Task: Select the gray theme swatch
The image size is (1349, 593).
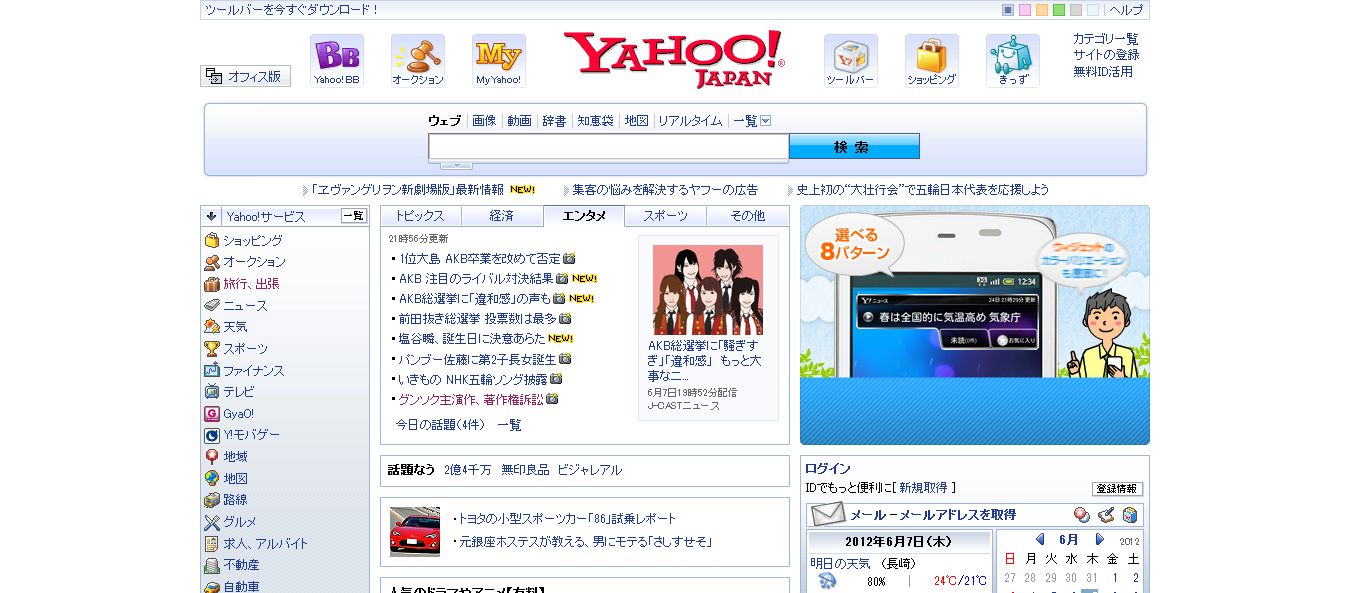Action: [1076, 10]
